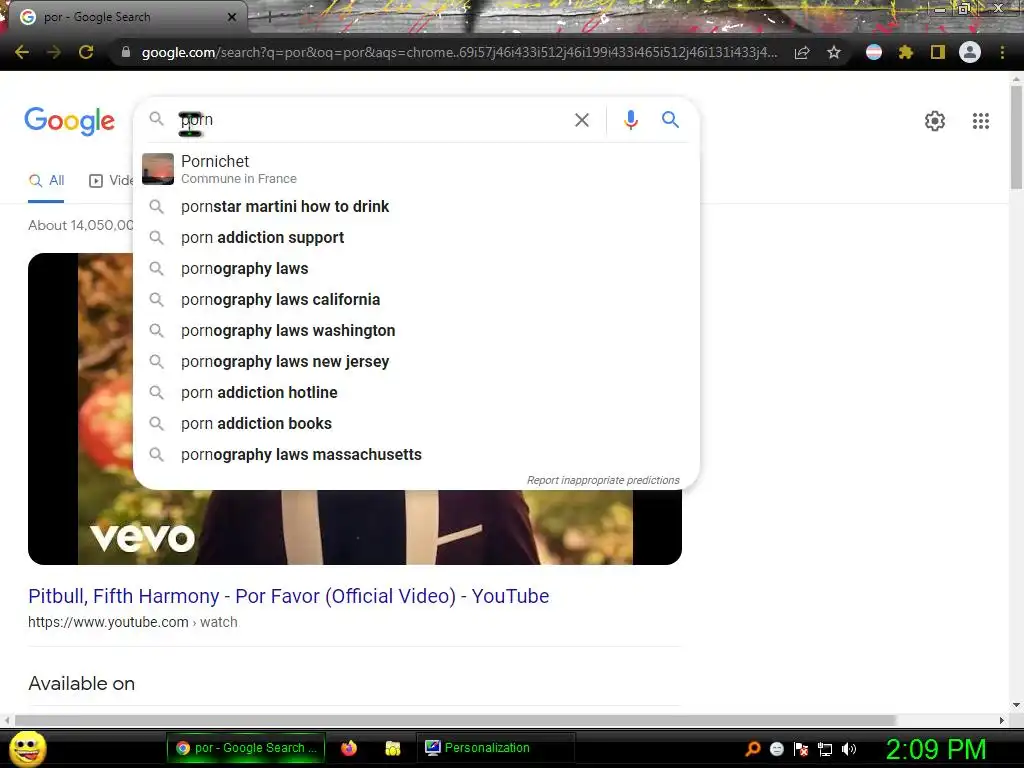Click the Google logo

[70, 121]
